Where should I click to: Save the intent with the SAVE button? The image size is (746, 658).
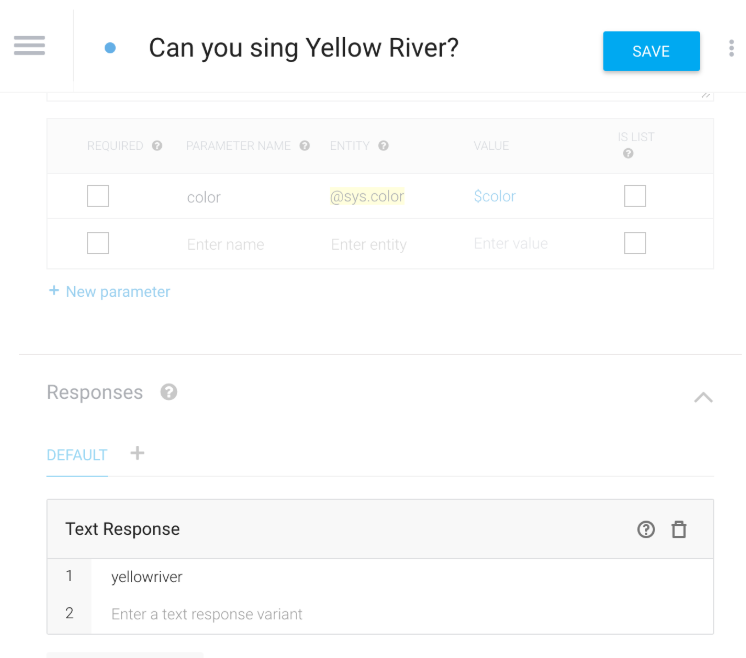(651, 51)
